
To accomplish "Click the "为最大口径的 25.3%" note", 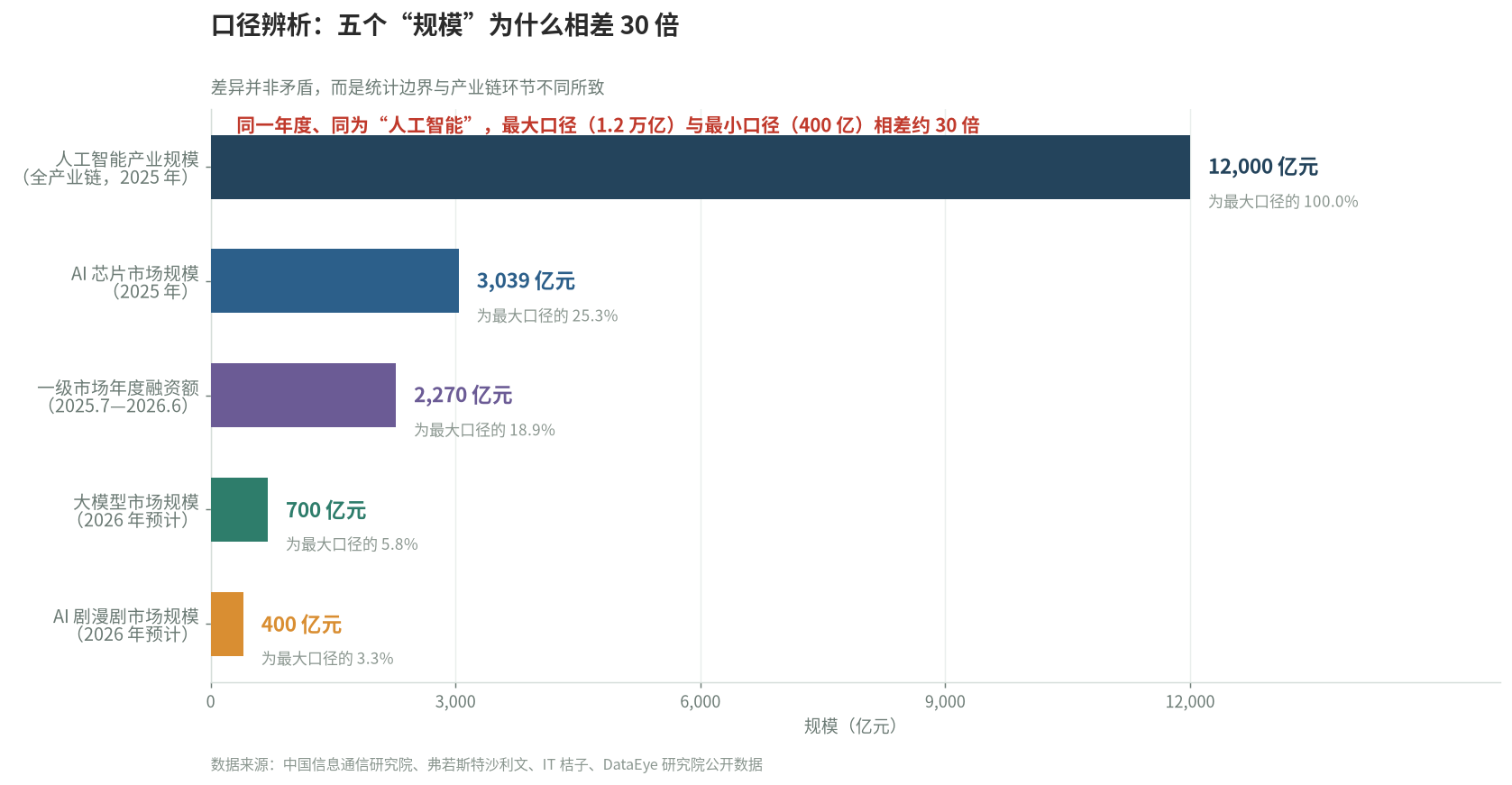I will tap(547, 316).
